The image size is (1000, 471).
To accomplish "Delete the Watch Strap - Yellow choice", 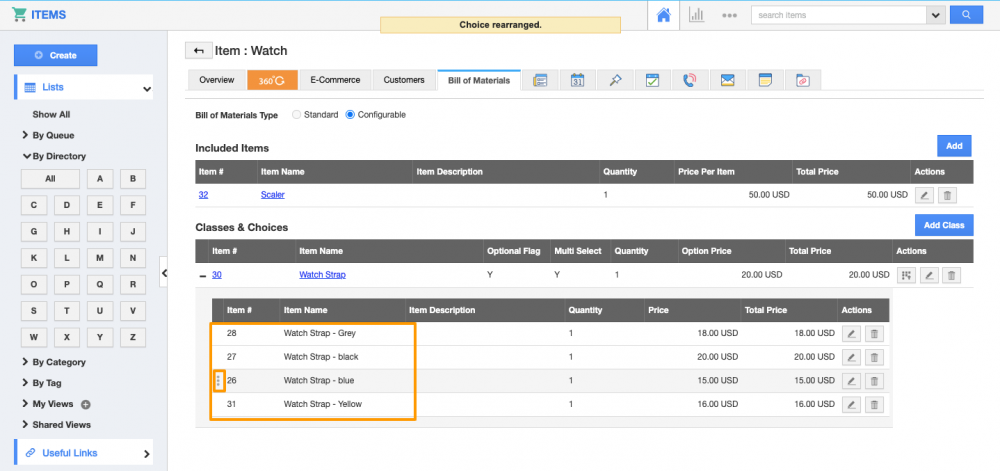I will [874, 405].
